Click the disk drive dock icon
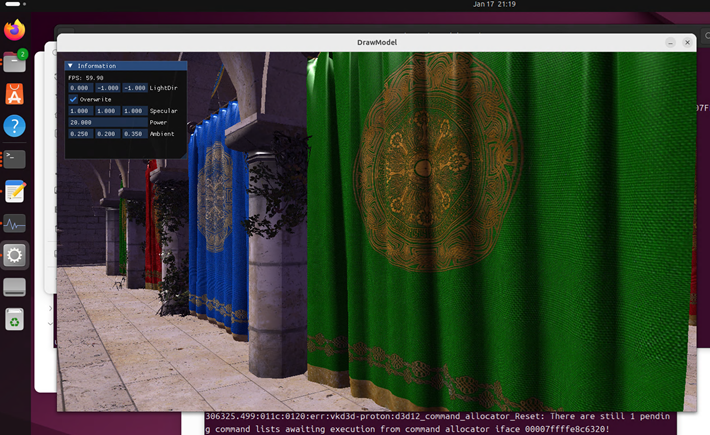The width and height of the screenshot is (710, 435). pyautogui.click(x=15, y=288)
